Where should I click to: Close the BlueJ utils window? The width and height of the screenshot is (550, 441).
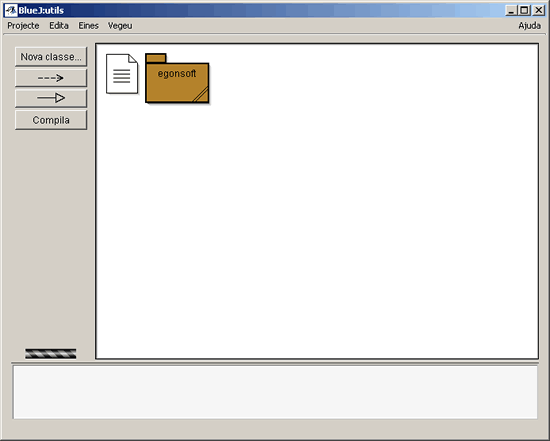pyautogui.click(x=538, y=11)
